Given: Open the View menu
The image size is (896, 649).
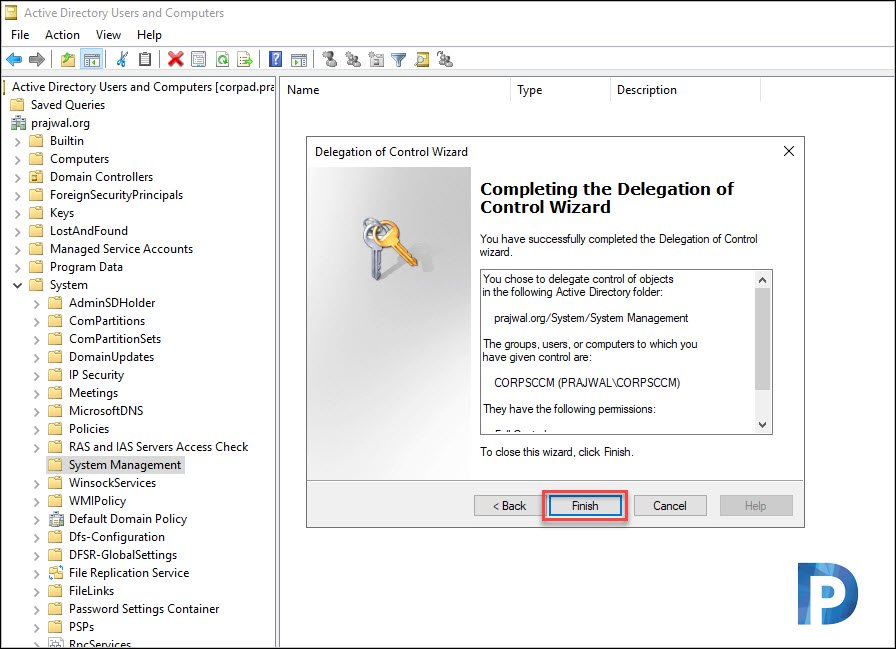Looking at the screenshot, I should [108, 35].
